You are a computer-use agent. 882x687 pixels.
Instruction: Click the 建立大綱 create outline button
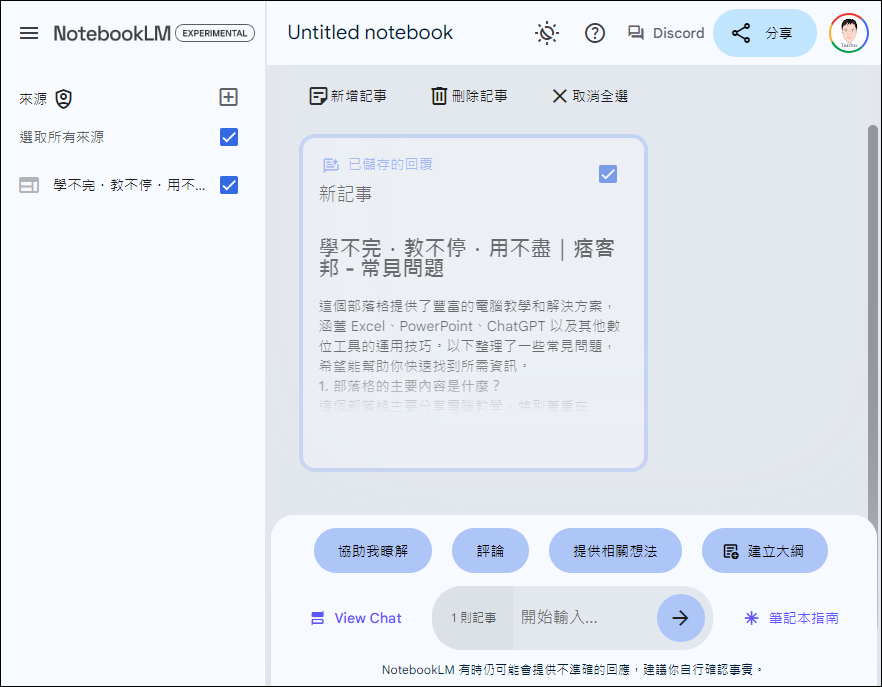(x=764, y=551)
